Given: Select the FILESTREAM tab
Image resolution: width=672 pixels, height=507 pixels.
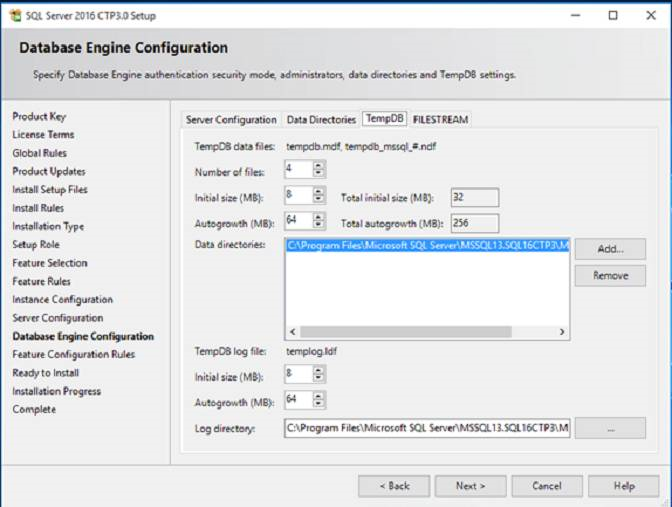Looking at the screenshot, I should 440,120.
